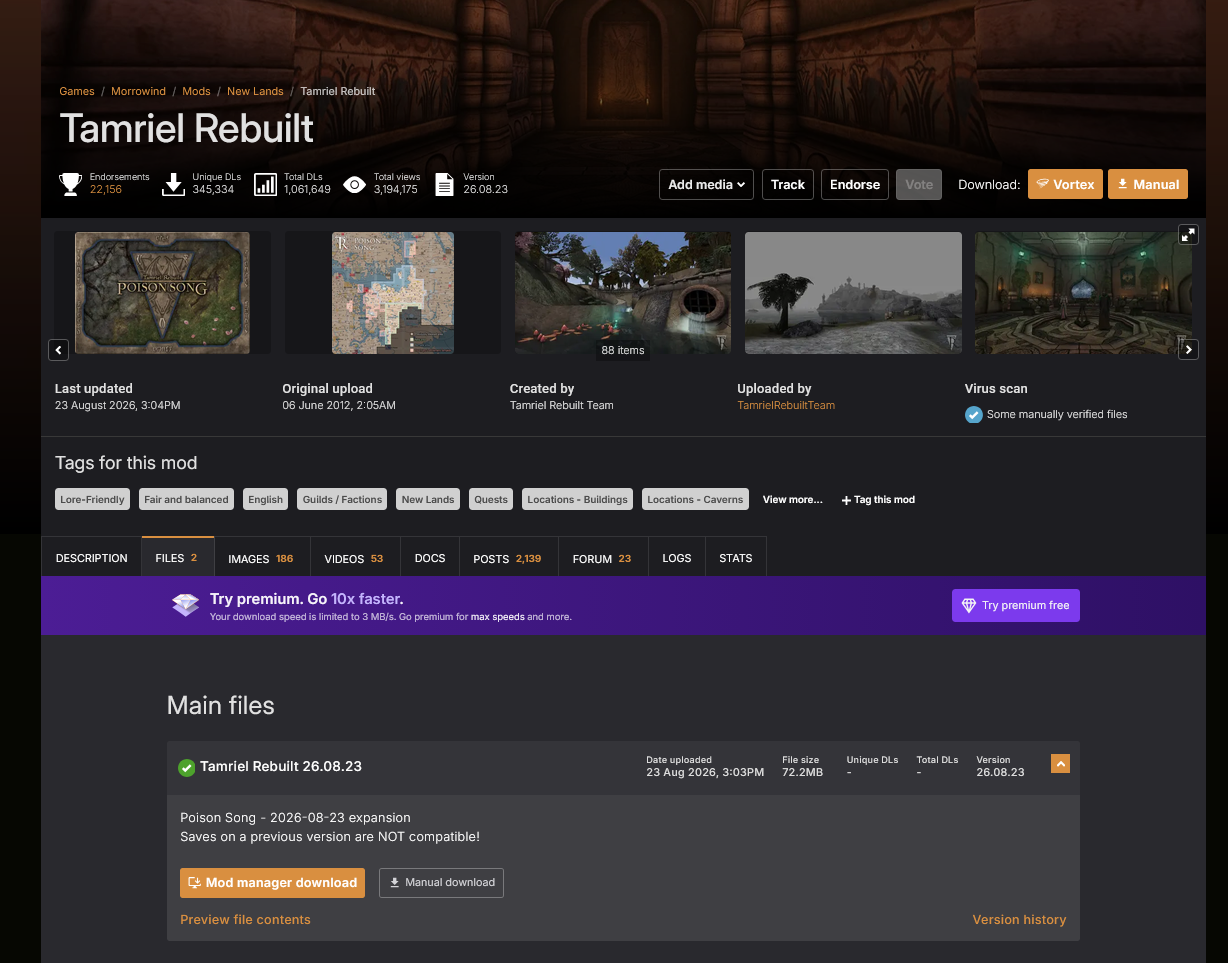Click the endorsements trophy icon

click(70, 184)
